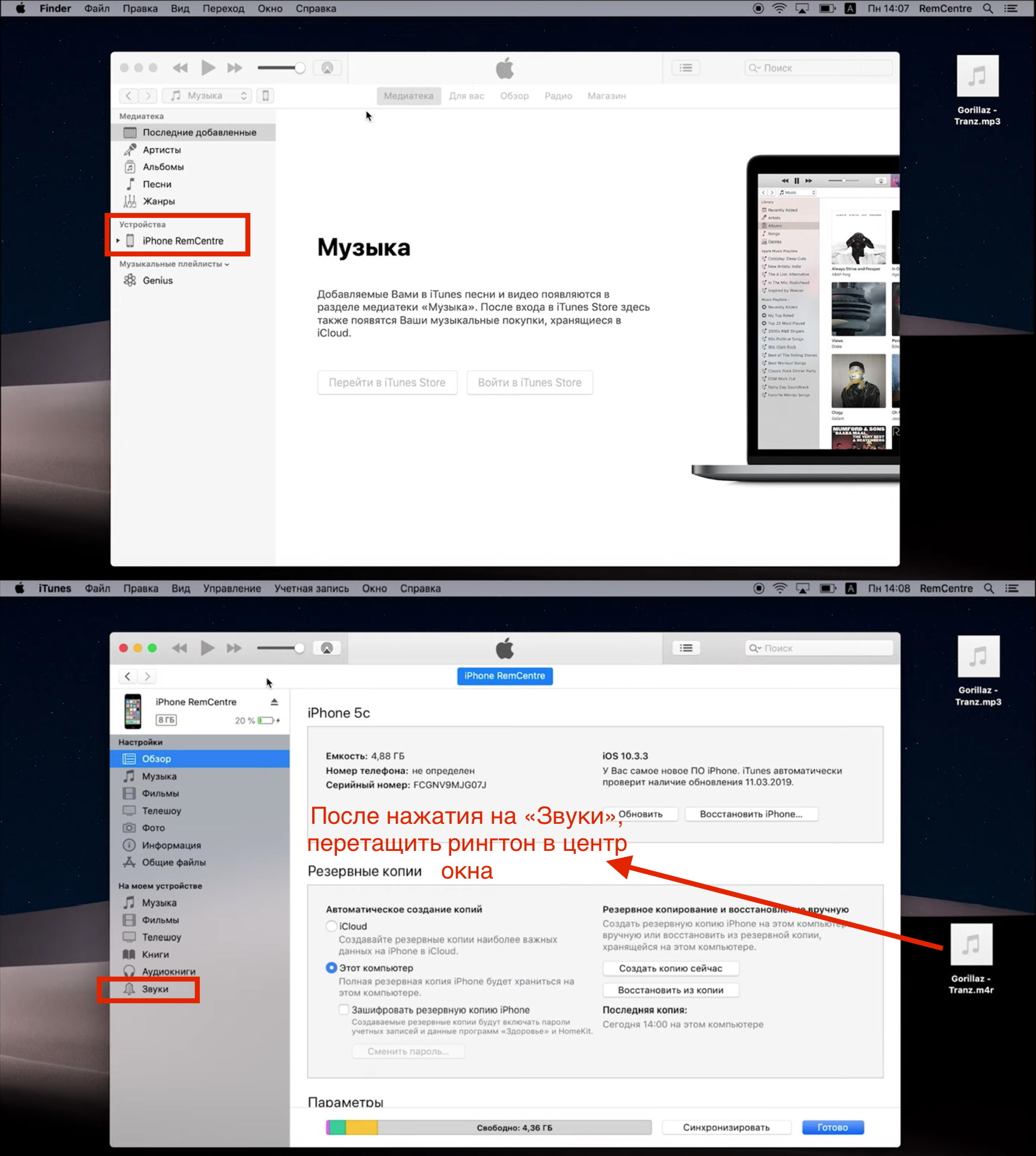Click the play button in the lower iTunes window
1036x1156 pixels.
pyautogui.click(x=208, y=648)
